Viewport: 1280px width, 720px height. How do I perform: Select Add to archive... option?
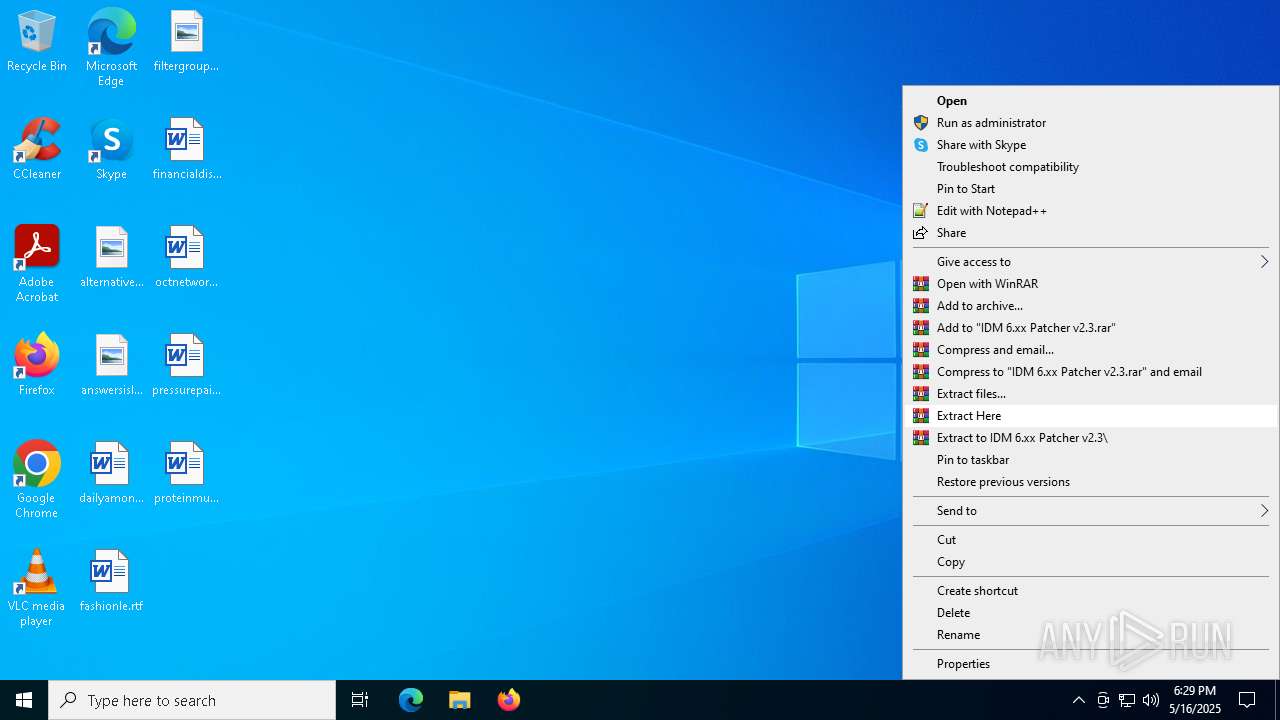coord(1090,306)
